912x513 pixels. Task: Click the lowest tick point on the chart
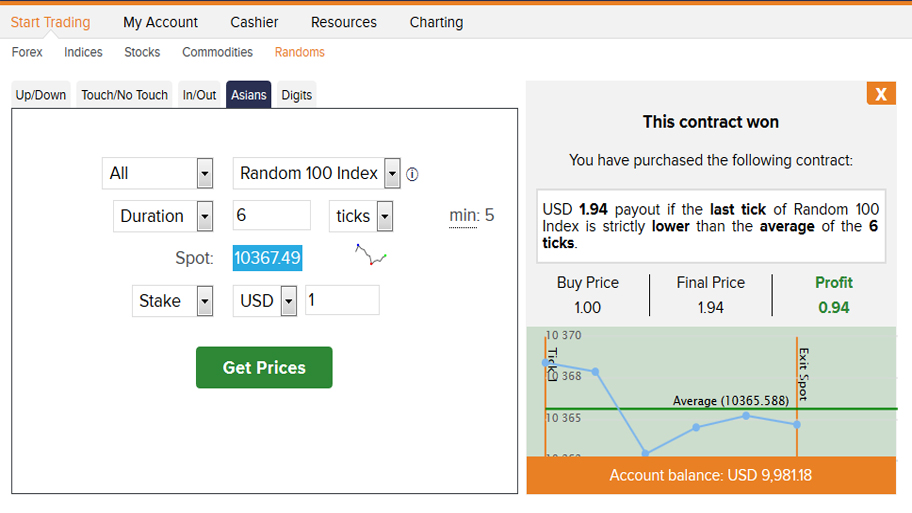[x=645, y=453]
